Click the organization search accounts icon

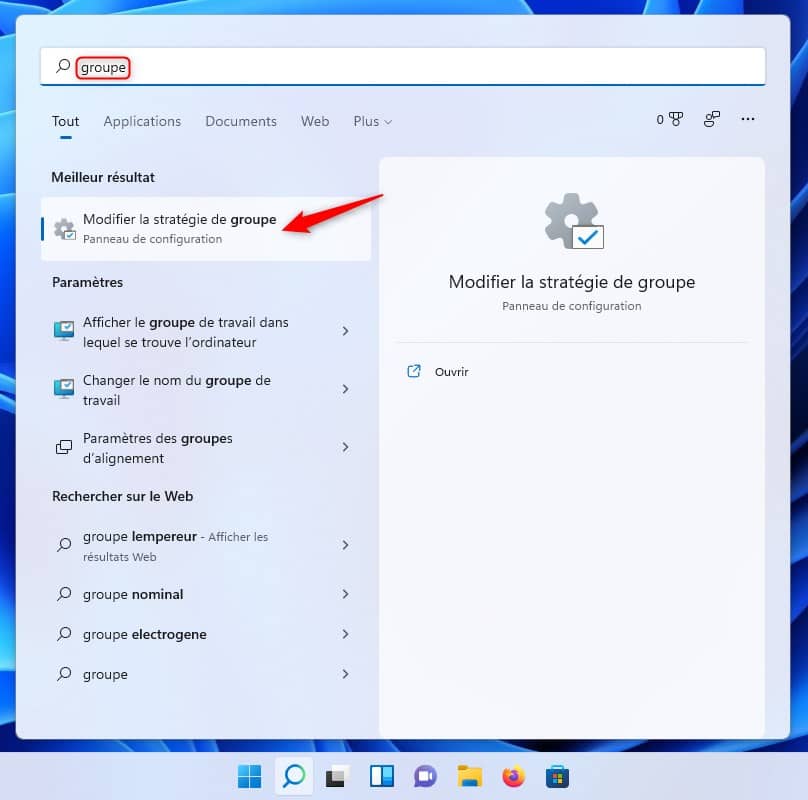click(x=712, y=120)
